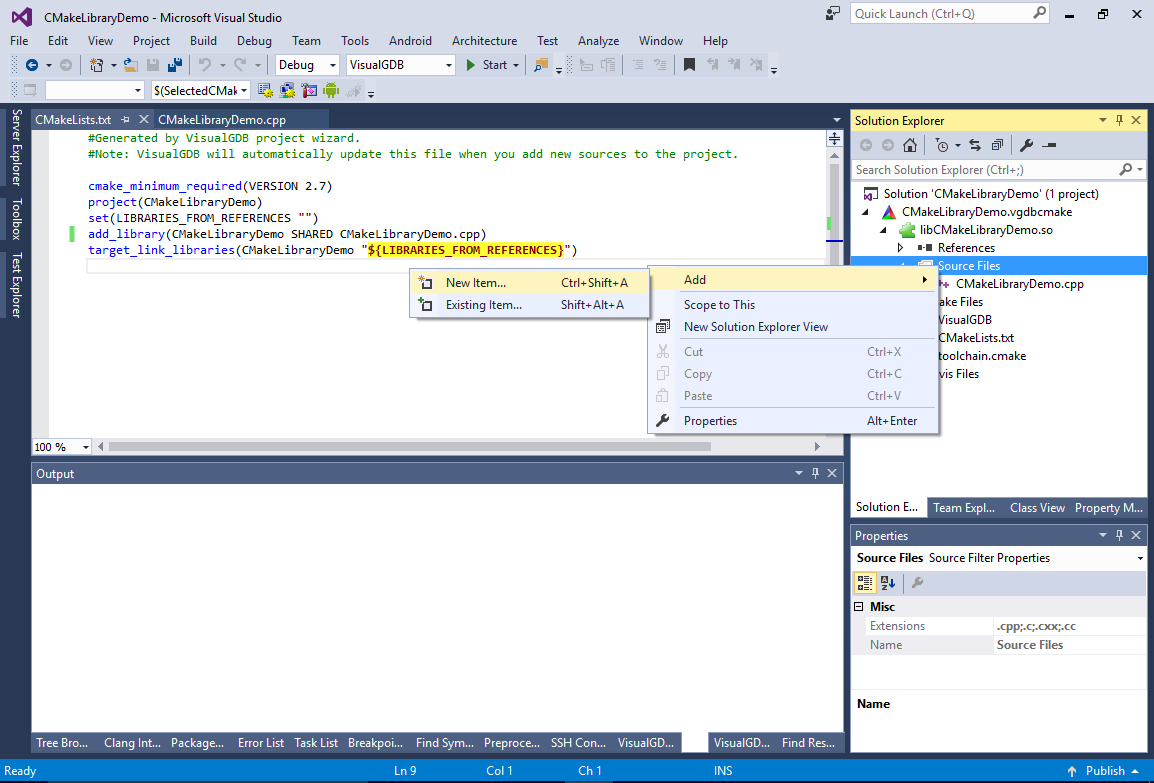Open the Debug configuration dropdown
Viewport: 1154px width, 783px height.
tap(333, 65)
